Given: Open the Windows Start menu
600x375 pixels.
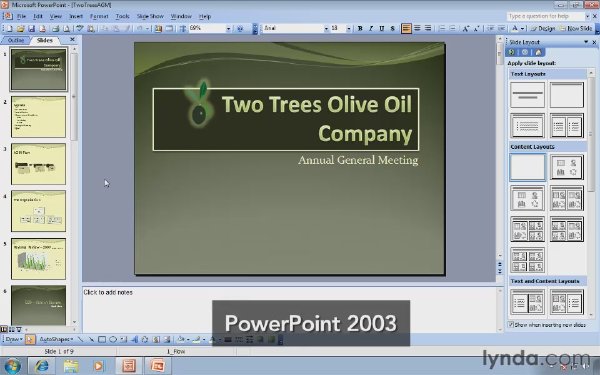Looking at the screenshot, I should tap(12, 366).
